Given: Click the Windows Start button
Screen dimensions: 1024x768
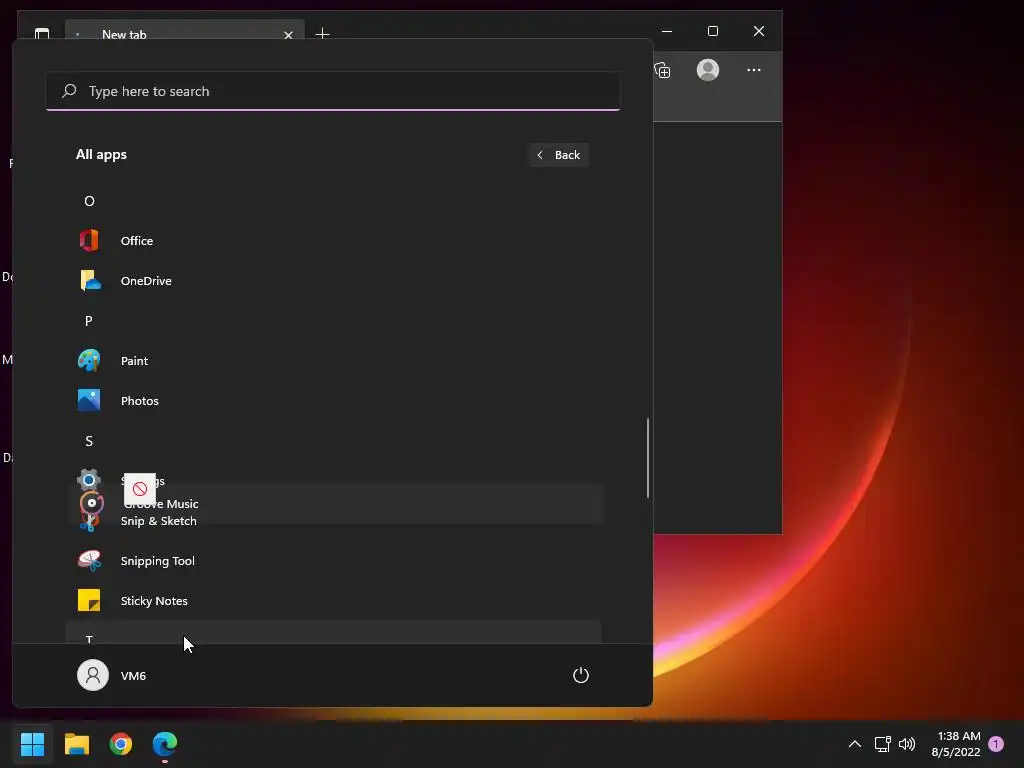Looking at the screenshot, I should (x=32, y=743).
